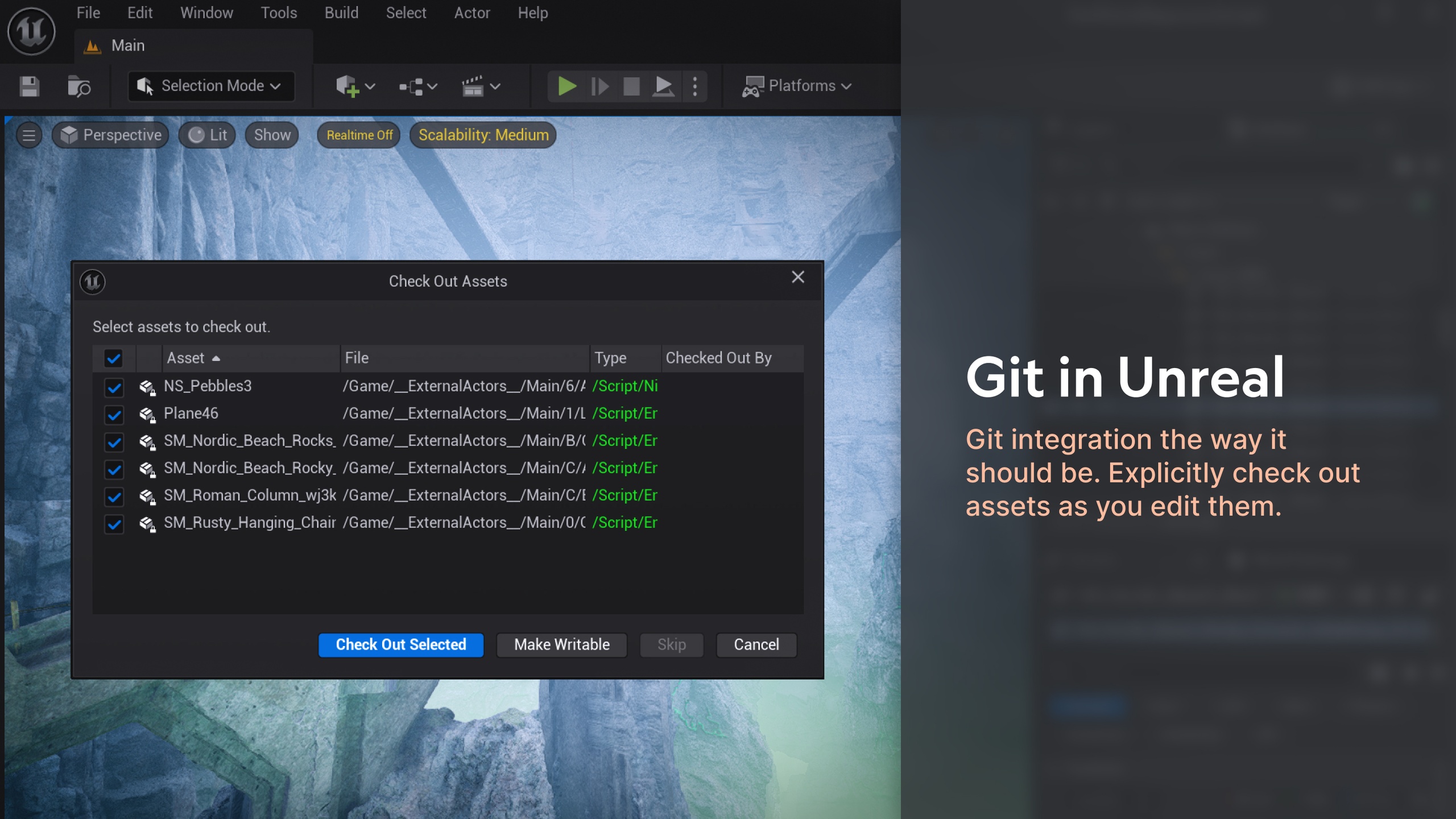Select the NS_Pebbles3 asset name
This screenshot has width=1456, height=819.
point(208,386)
